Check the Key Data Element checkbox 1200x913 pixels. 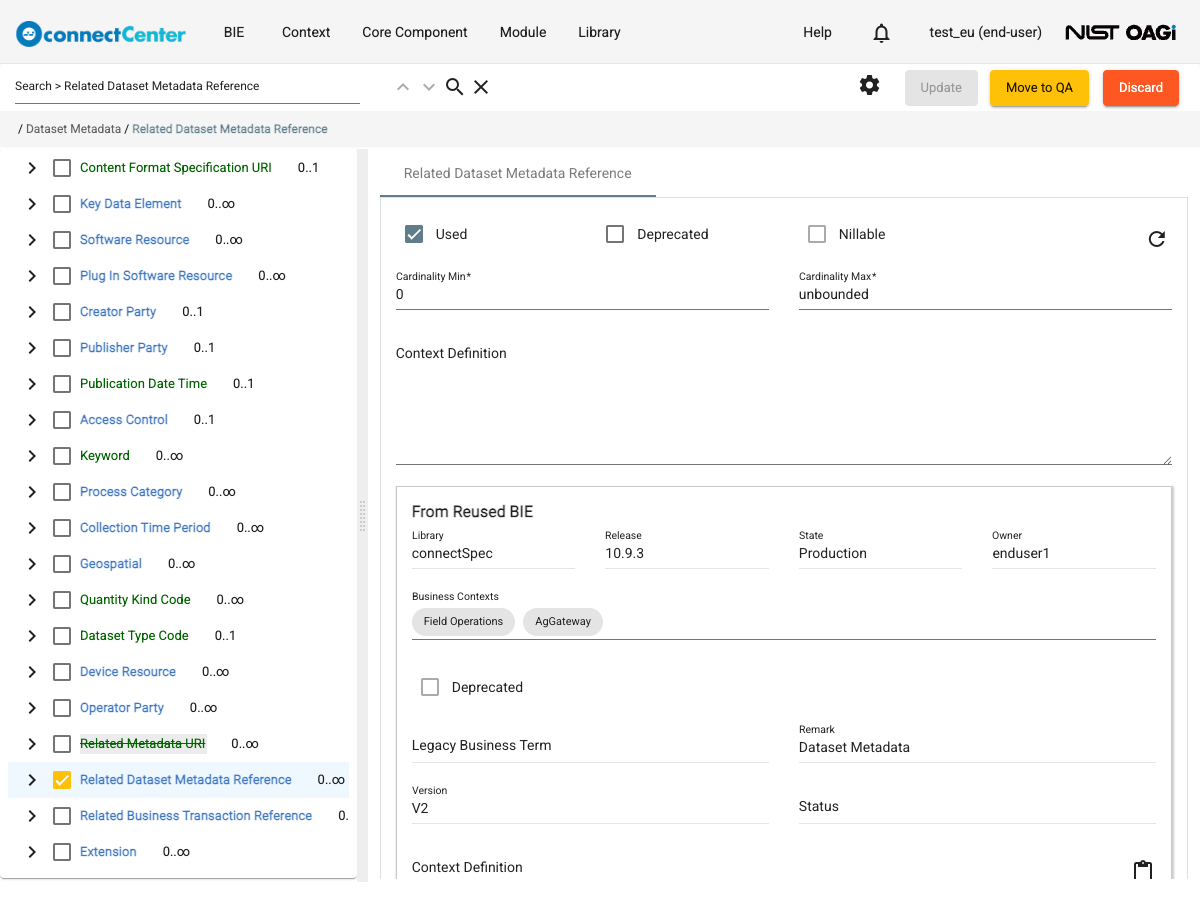[x=62, y=204]
